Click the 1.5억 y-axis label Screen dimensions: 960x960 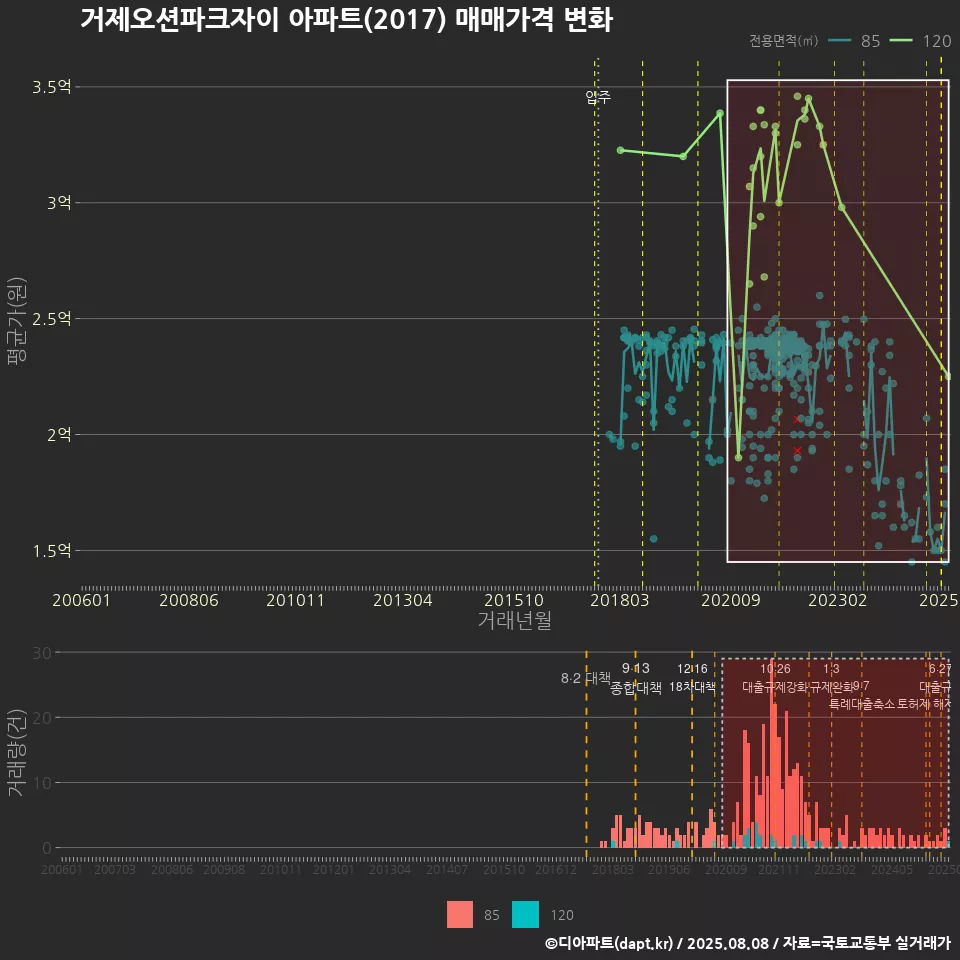click(52, 550)
